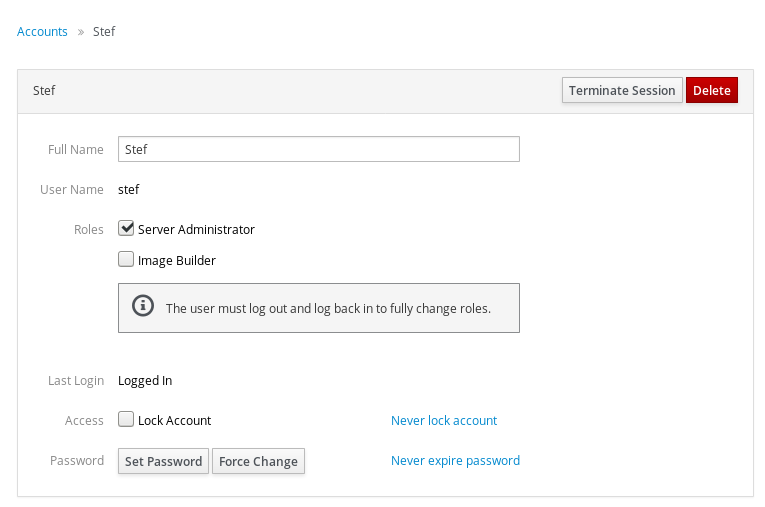Click the Stef breadcrumb item
Viewport: 765px width, 507px height.
[x=104, y=32]
